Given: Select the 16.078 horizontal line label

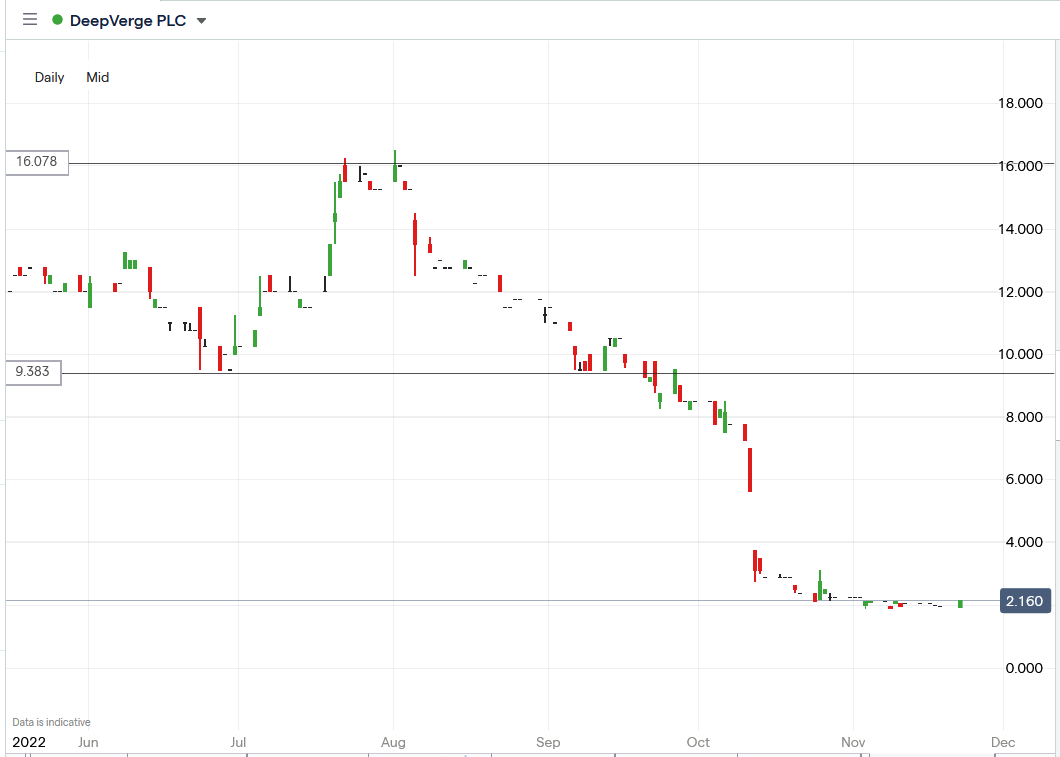Looking at the screenshot, I should [37, 162].
